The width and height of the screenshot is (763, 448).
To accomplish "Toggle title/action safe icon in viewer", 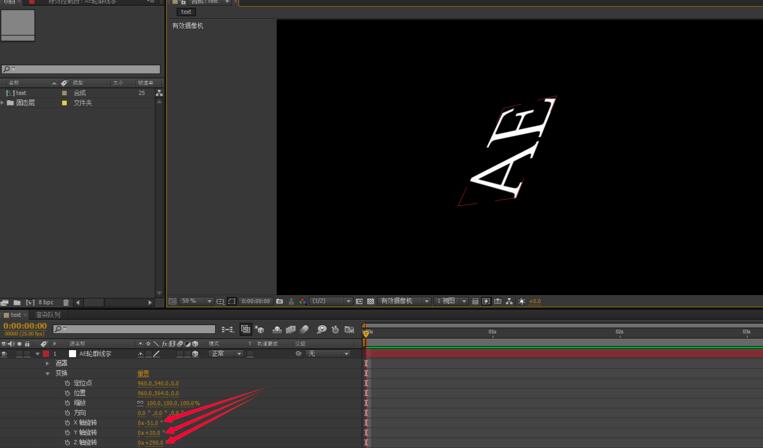I will 220,302.
